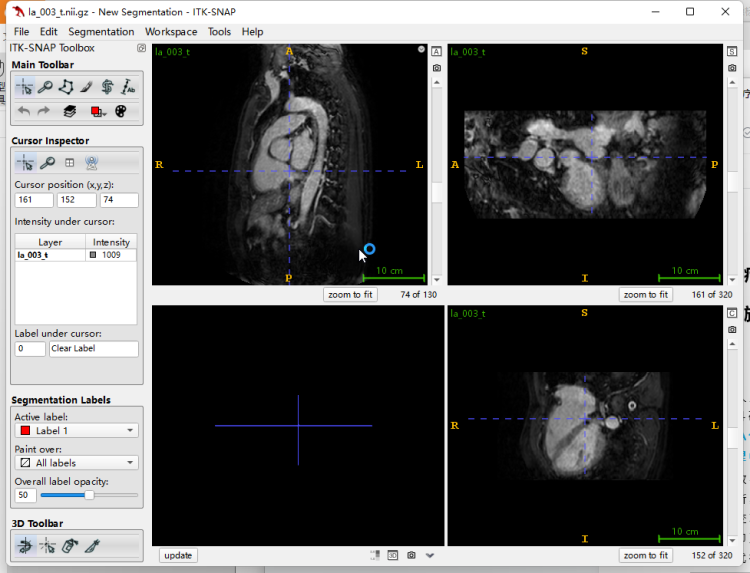This screenshot has width=750, height=573.
Task: Adjust the overall label opacity slider
Action: coord(89,495)
